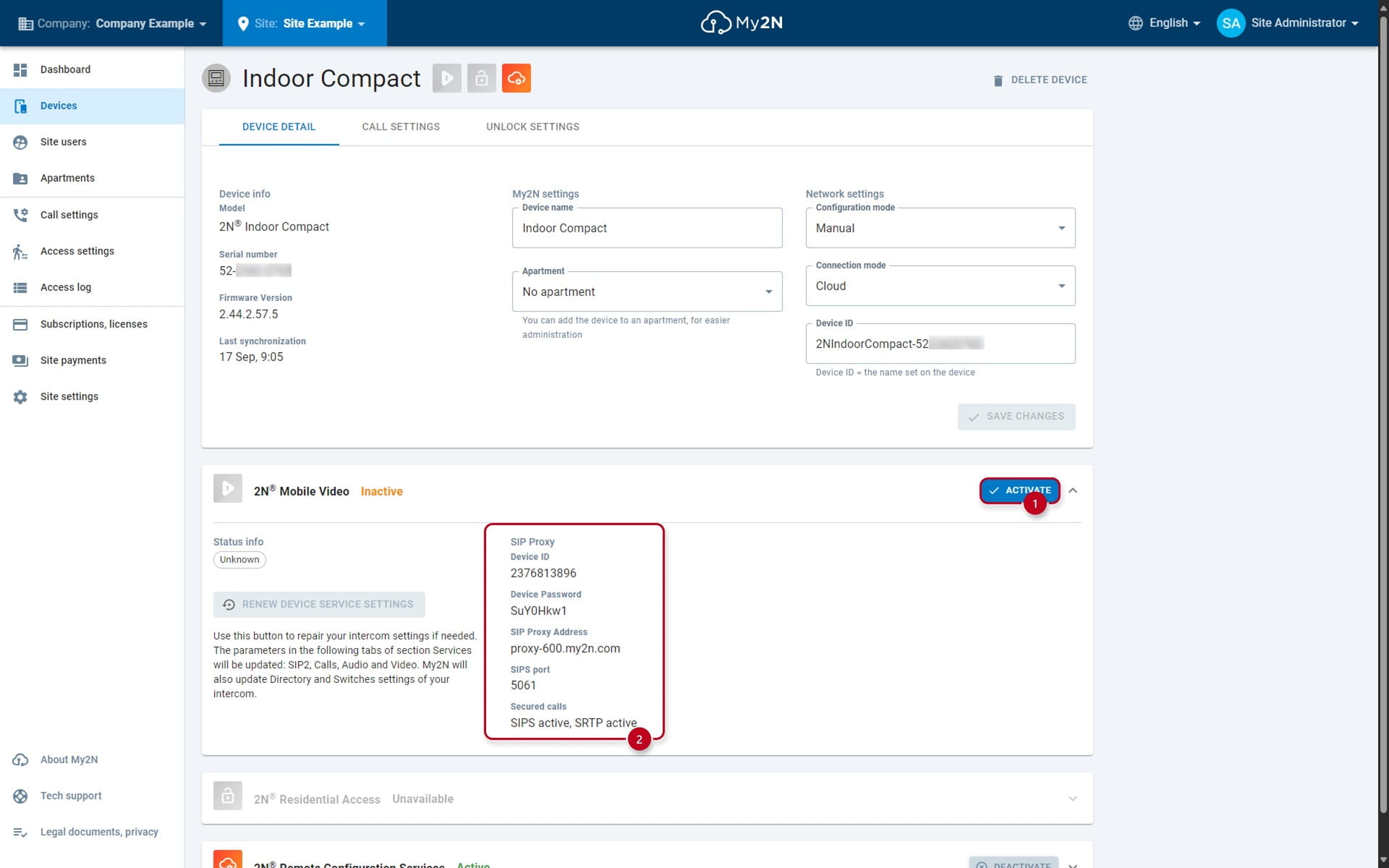Click the site location pin icon
Image resolution: width=1389 pixels, height=868 pixels.
[x=243, y=23]
